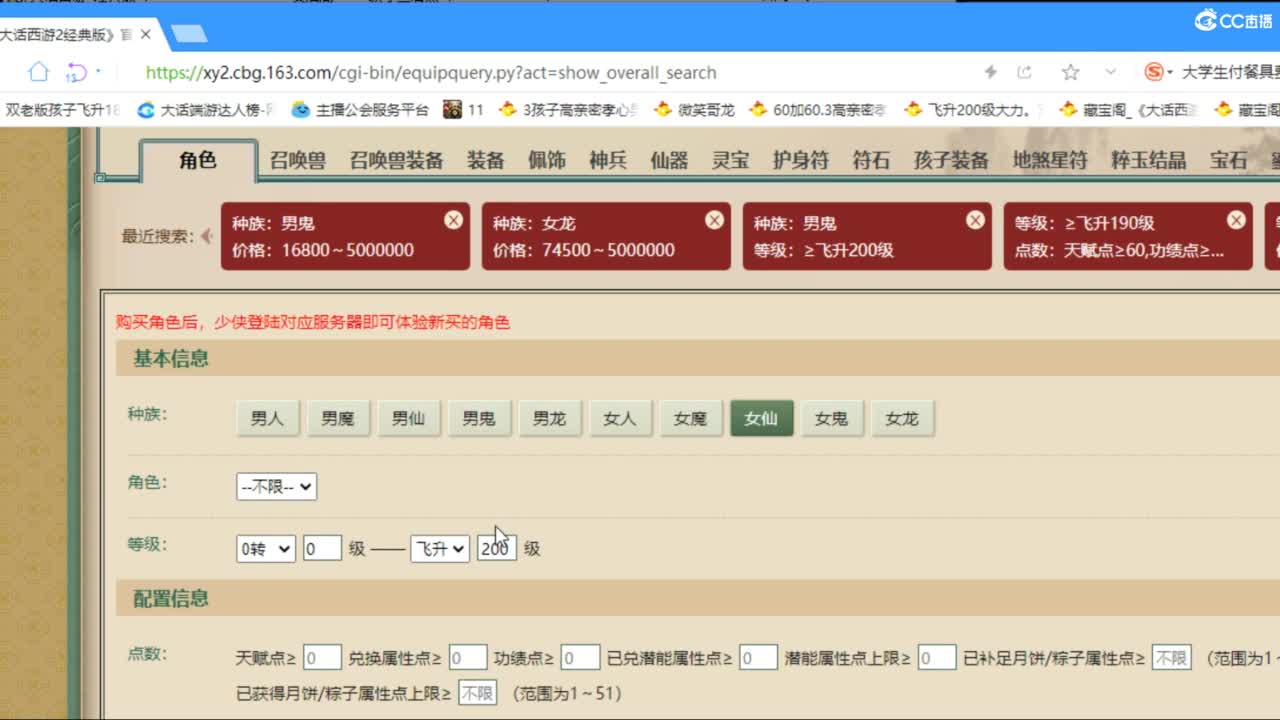Viewport: 1280px width, 720px height.
Task: Switch to the 仙器 tab
Action: [669, 160]
